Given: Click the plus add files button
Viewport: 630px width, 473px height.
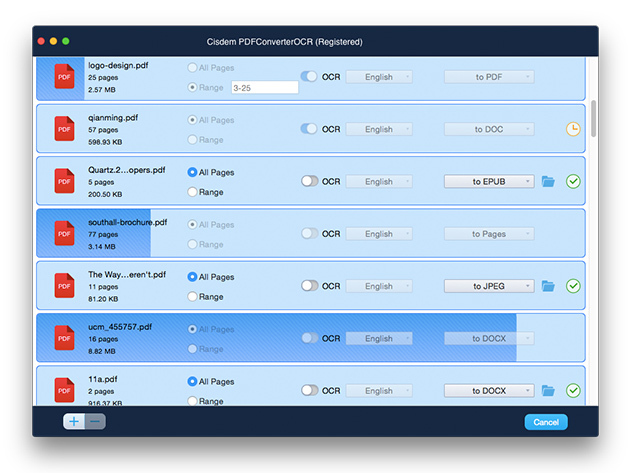Looking at the screenshot, I should [74, 422].
